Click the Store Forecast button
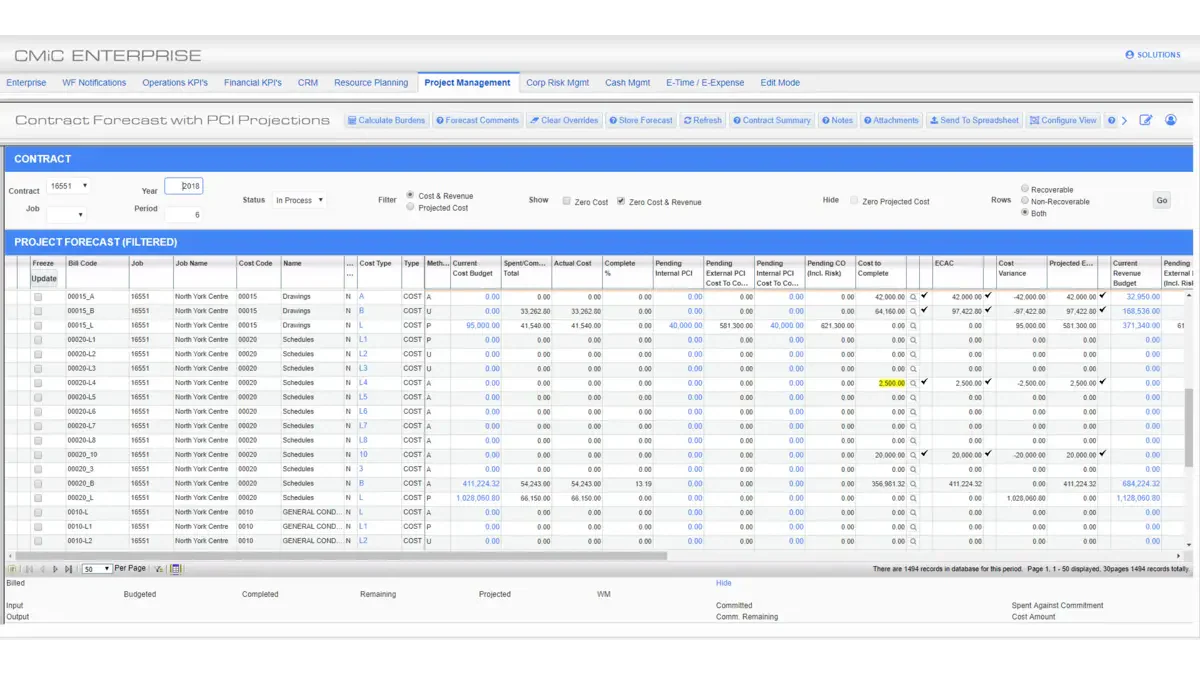Image resolution: width=1200 pixels, height=675 pixels. tap(641, 120)
